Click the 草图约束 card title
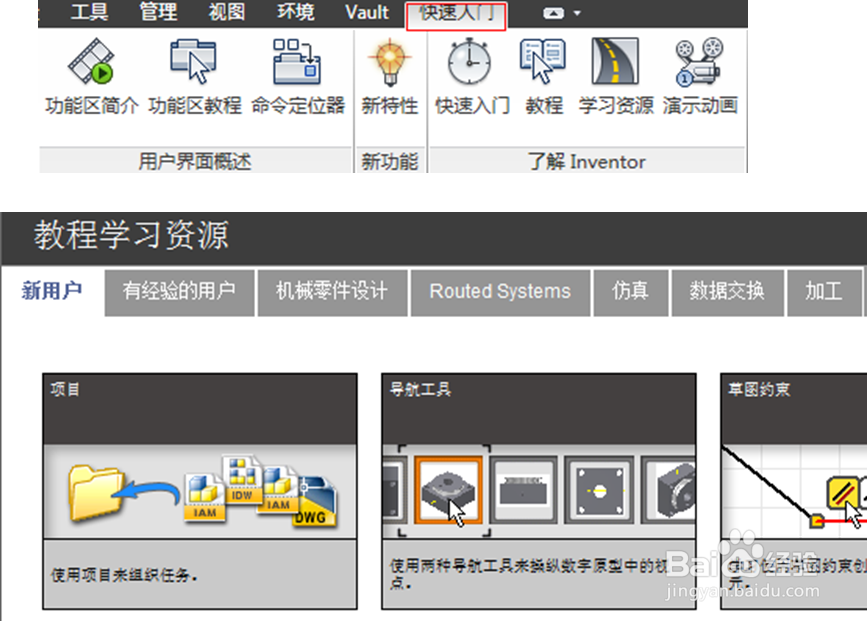Image resolution: width=867 pixels, height=621 pixels. click(759, 390)
